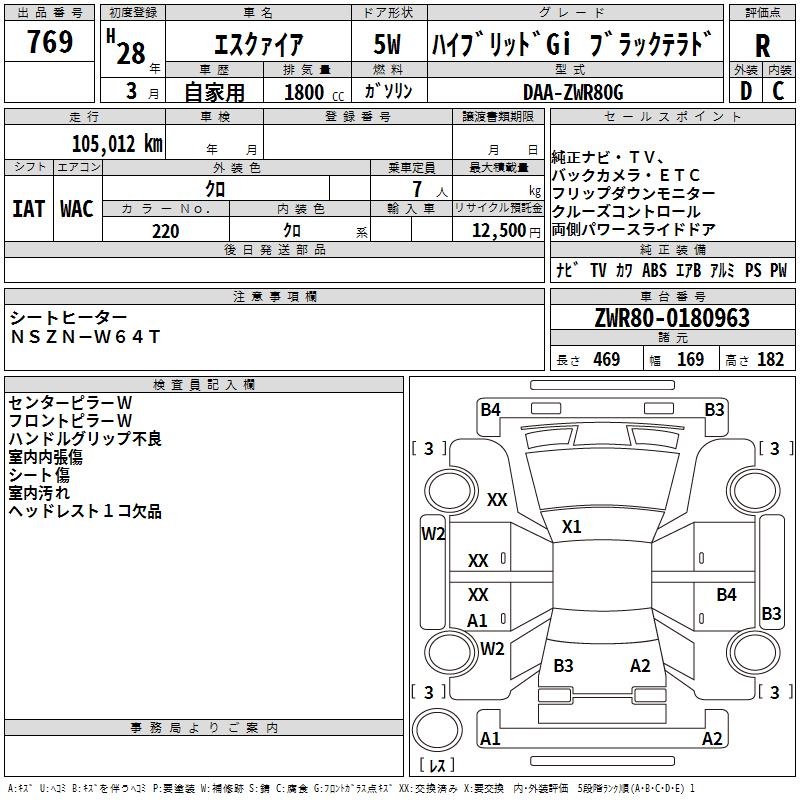Click the model code DAA-ZWR80G
Screen dimensions: 800x800
(x=573, y=93)
